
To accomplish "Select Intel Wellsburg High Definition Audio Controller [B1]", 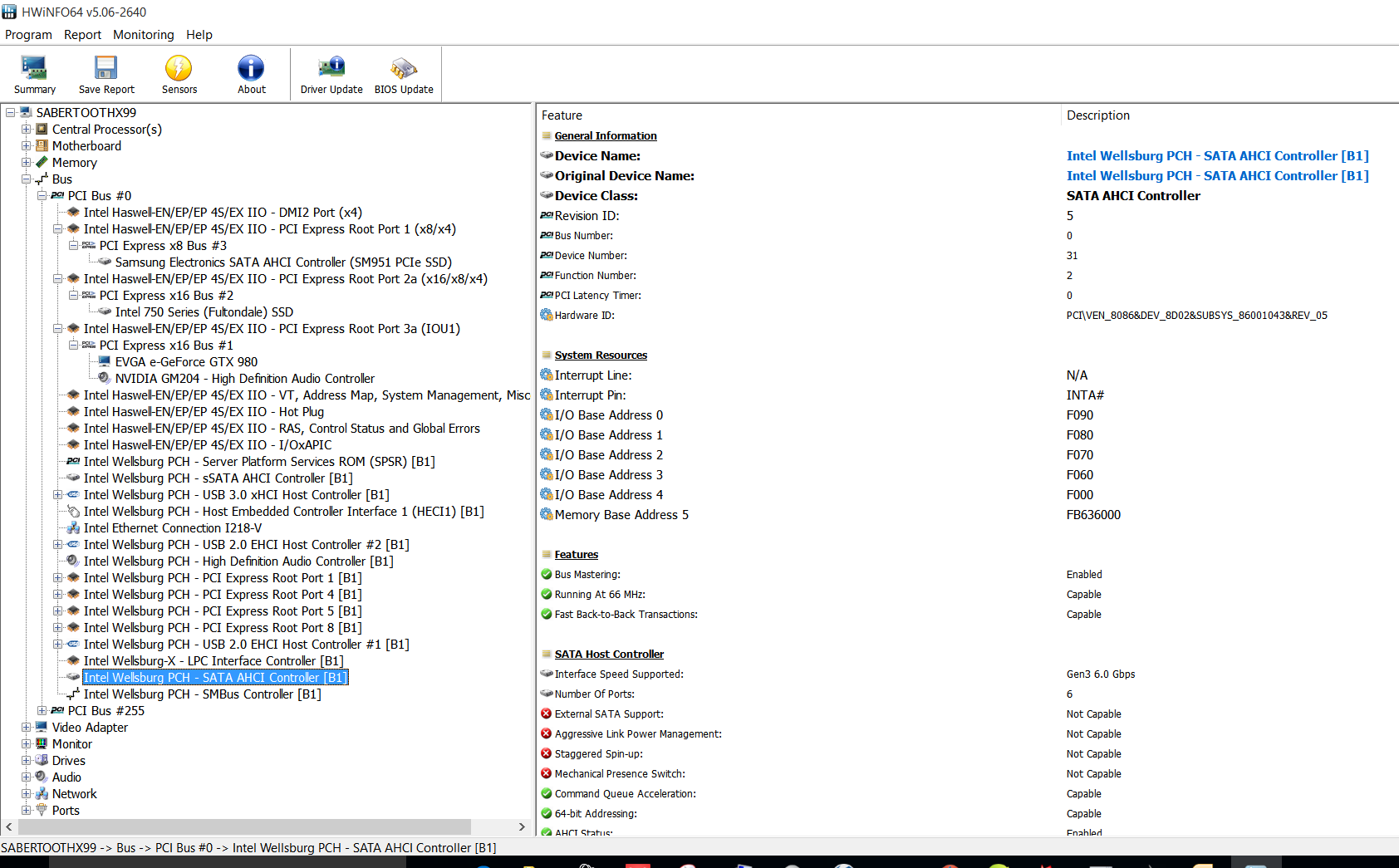I will tap(238, 562).
